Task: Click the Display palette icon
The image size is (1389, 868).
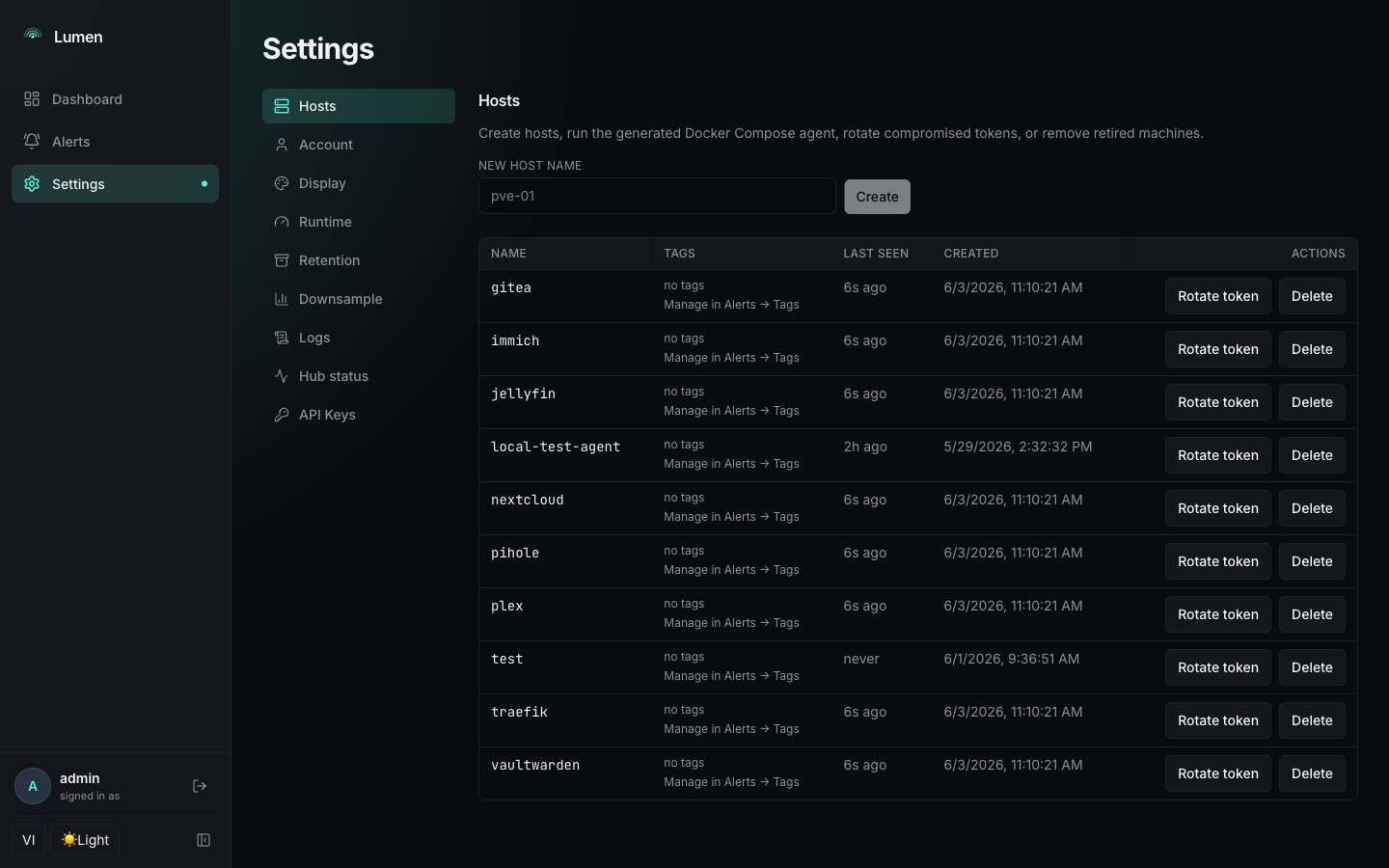Action: [282, 183]
